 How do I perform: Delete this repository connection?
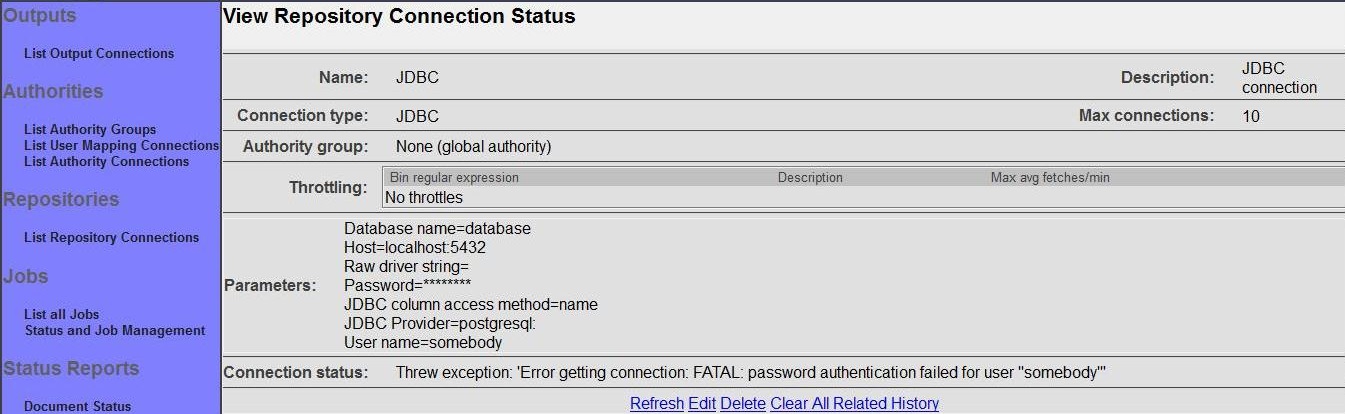743,404
